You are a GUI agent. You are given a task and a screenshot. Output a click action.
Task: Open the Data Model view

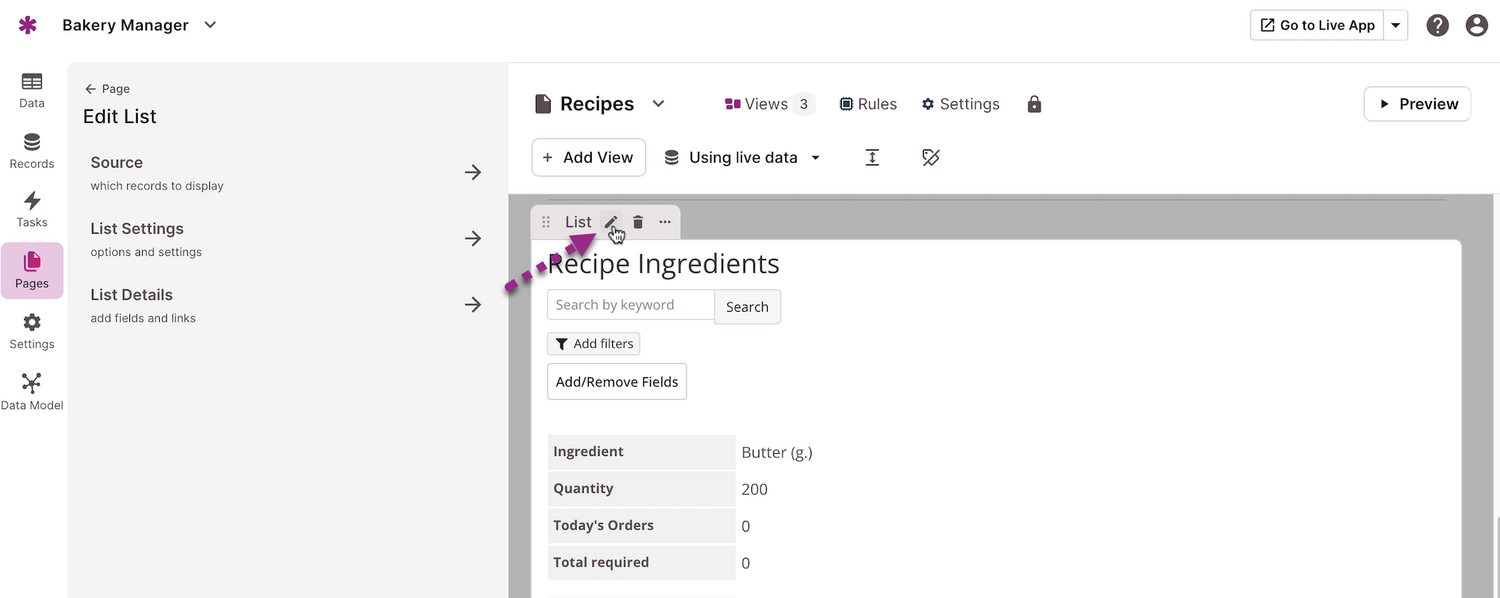(32, 392)
